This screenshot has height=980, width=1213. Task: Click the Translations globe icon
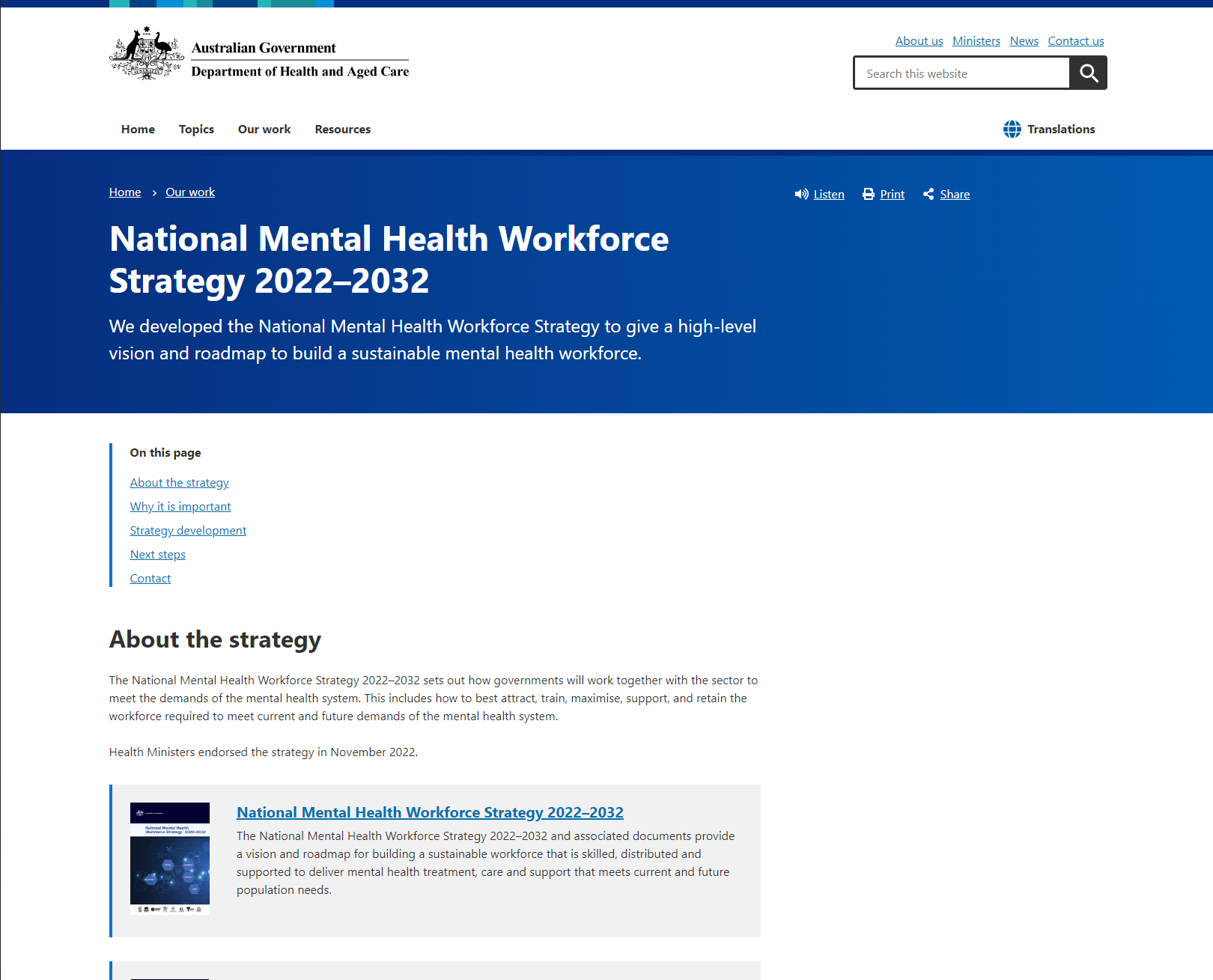1012,130
